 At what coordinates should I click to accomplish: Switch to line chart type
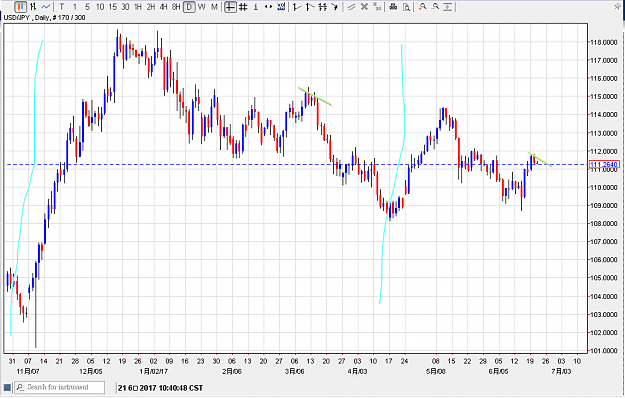pos(46,7)
